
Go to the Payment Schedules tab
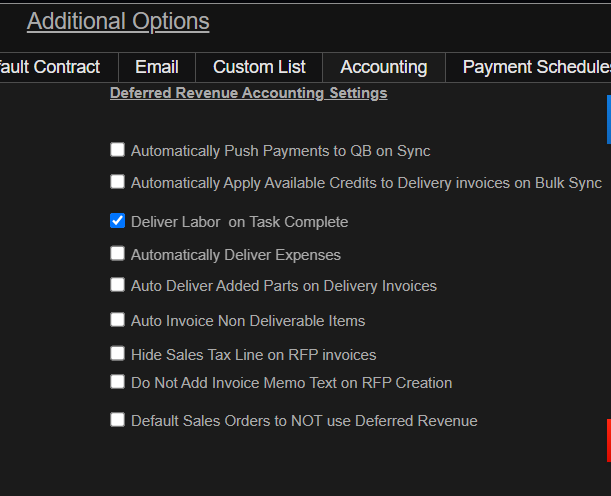click(536, 67)
